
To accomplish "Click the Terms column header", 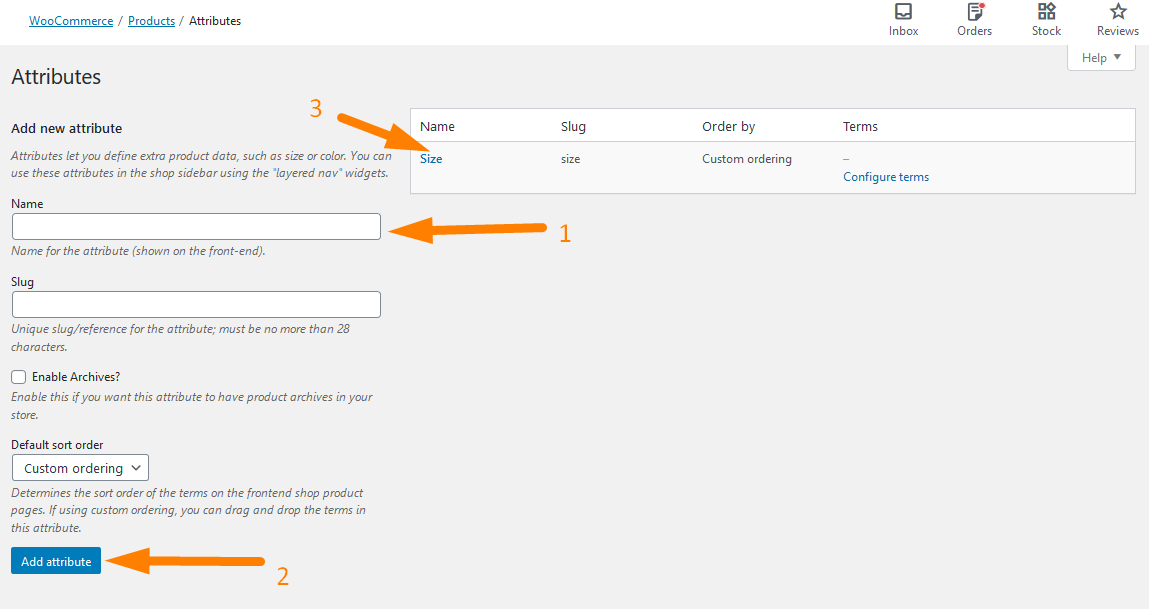I will pos(860,126).
